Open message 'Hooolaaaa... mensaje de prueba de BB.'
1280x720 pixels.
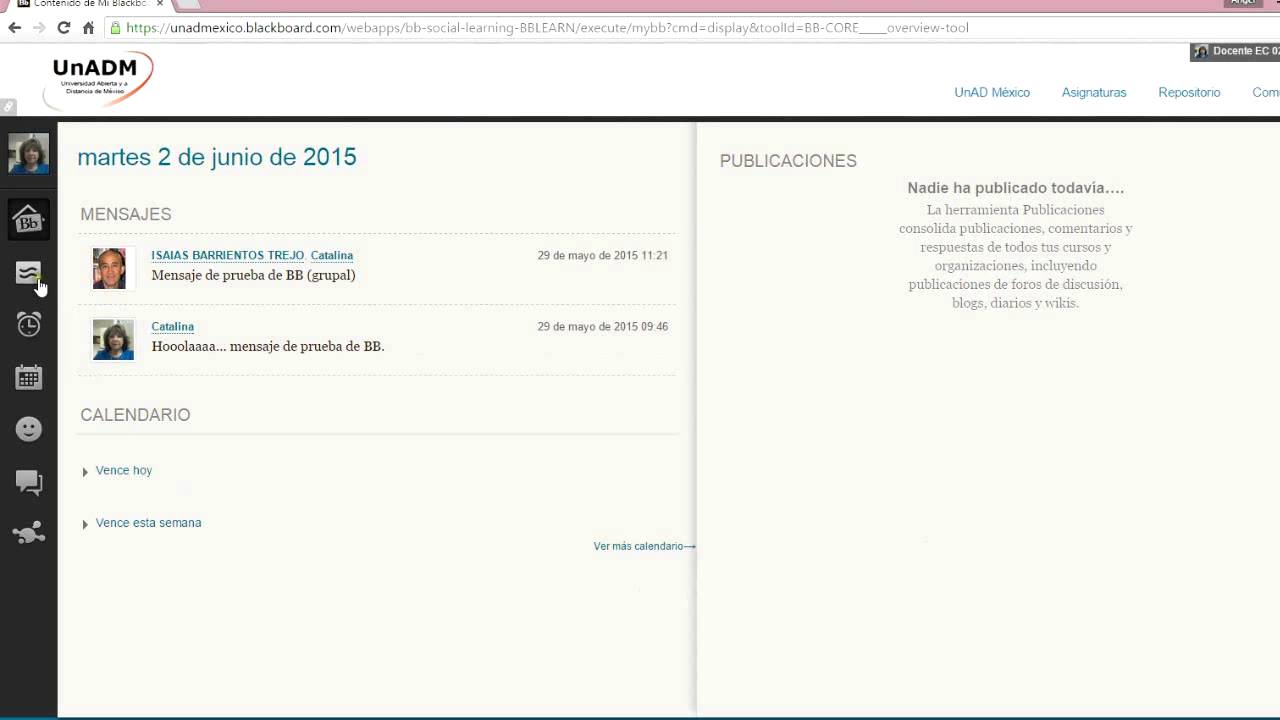pyautogui.click(x=268, y=346)
